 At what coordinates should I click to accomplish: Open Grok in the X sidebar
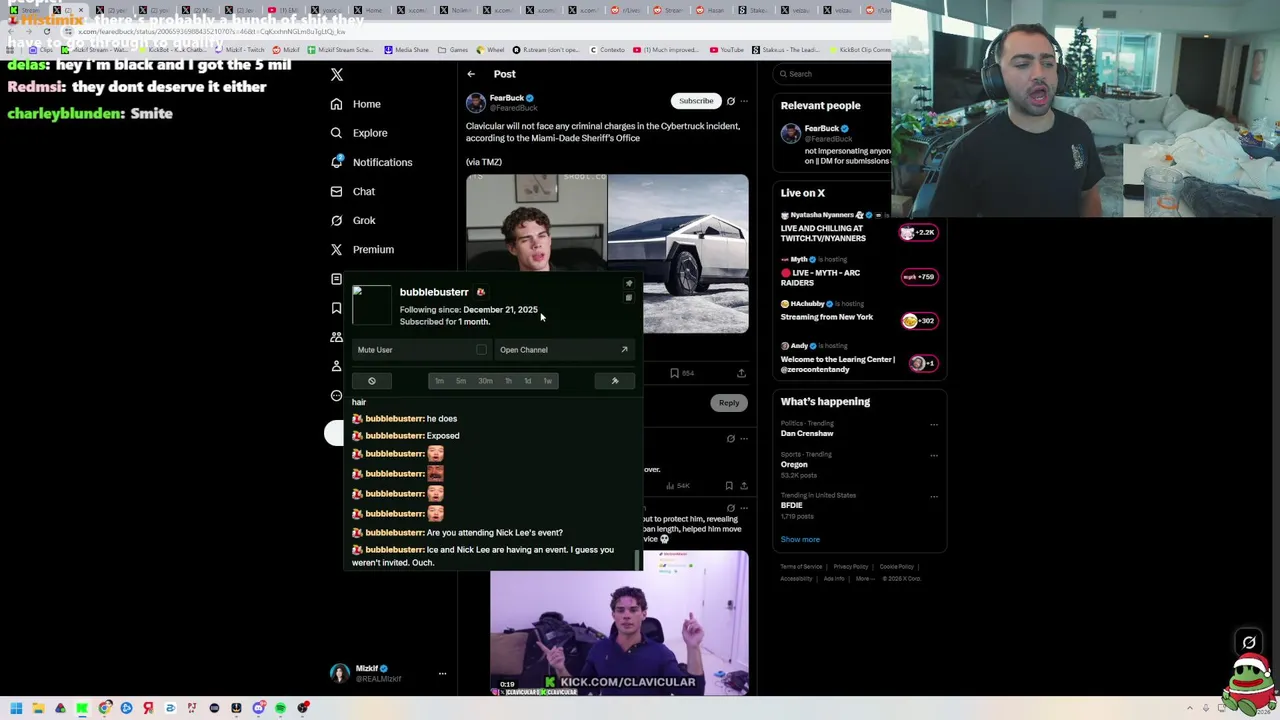tap(363, 220)
